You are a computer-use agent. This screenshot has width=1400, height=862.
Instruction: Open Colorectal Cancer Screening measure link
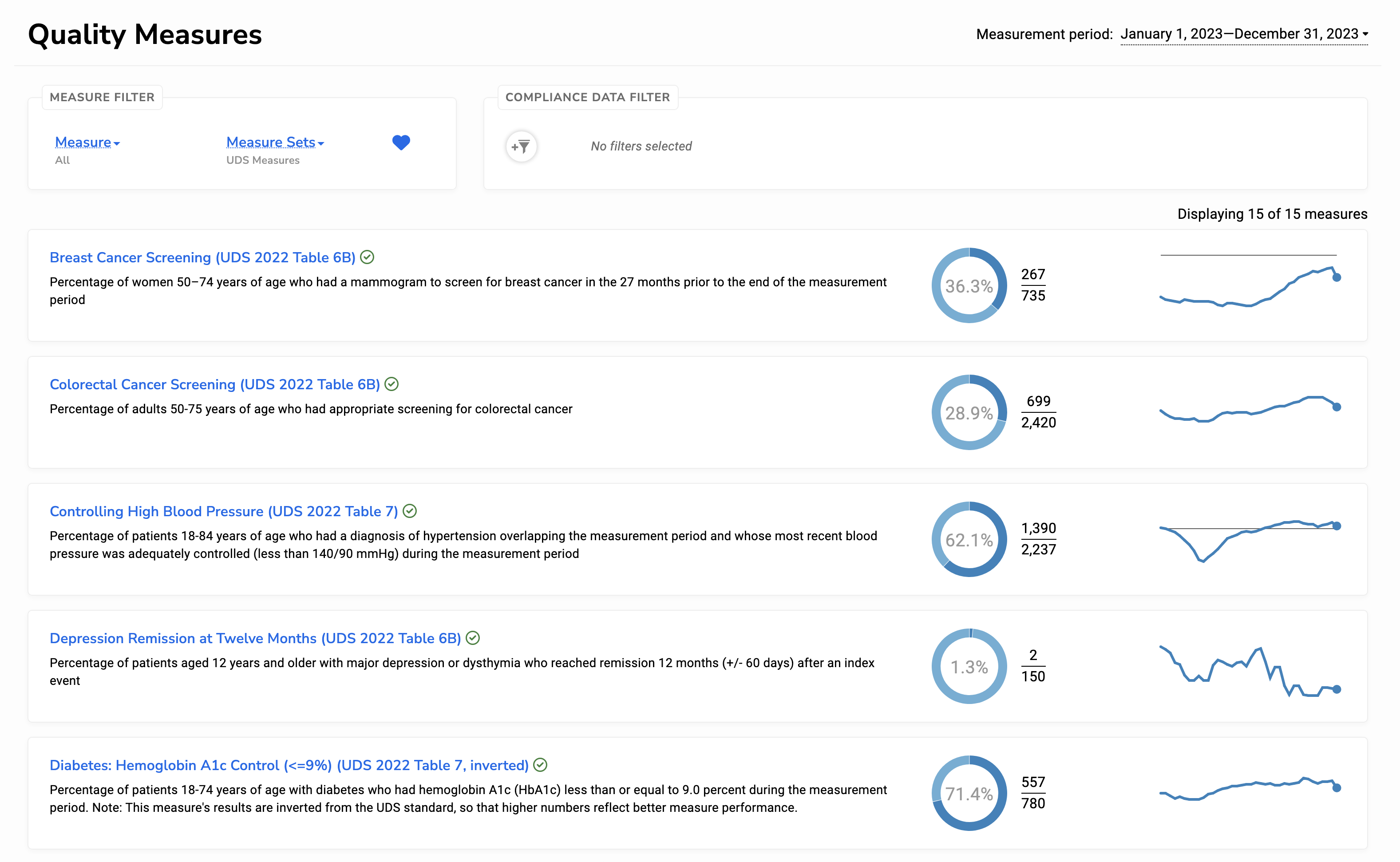pos(214,385)
